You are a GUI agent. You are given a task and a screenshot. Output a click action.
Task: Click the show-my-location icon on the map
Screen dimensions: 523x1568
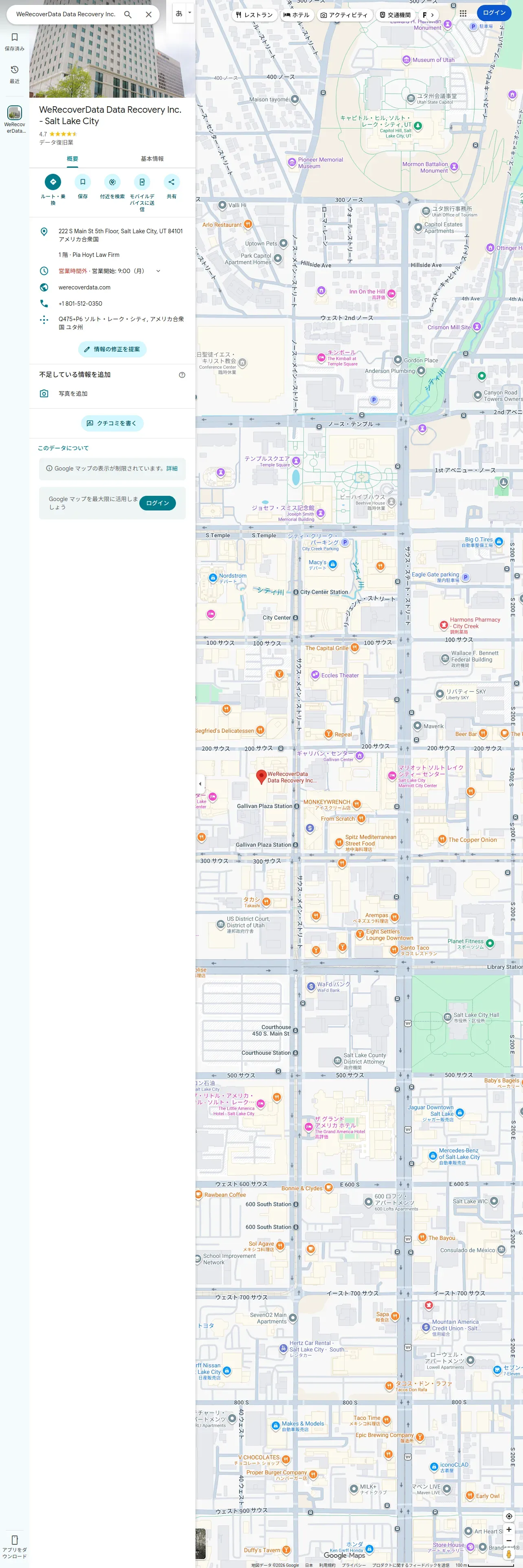[x=509, y=1516]
